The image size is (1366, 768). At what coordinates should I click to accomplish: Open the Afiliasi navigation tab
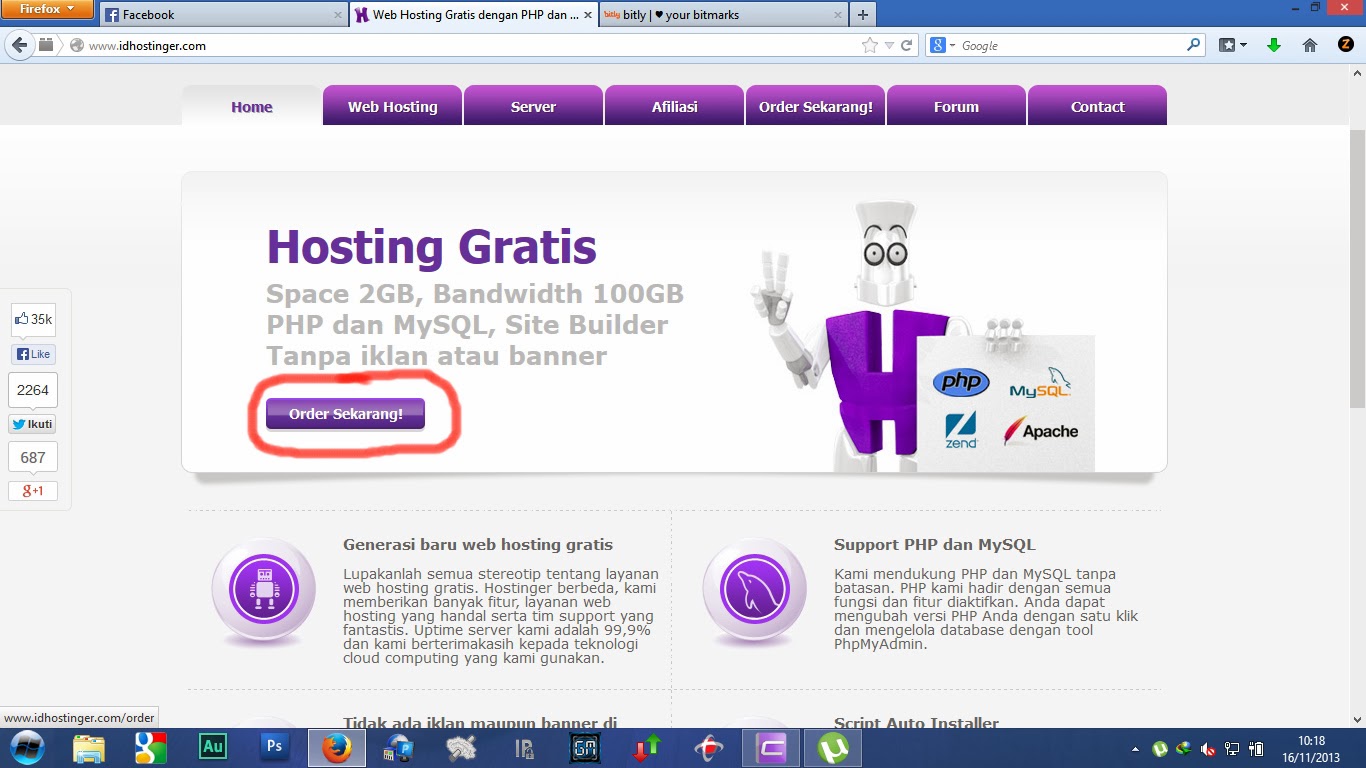coord(674,106)
